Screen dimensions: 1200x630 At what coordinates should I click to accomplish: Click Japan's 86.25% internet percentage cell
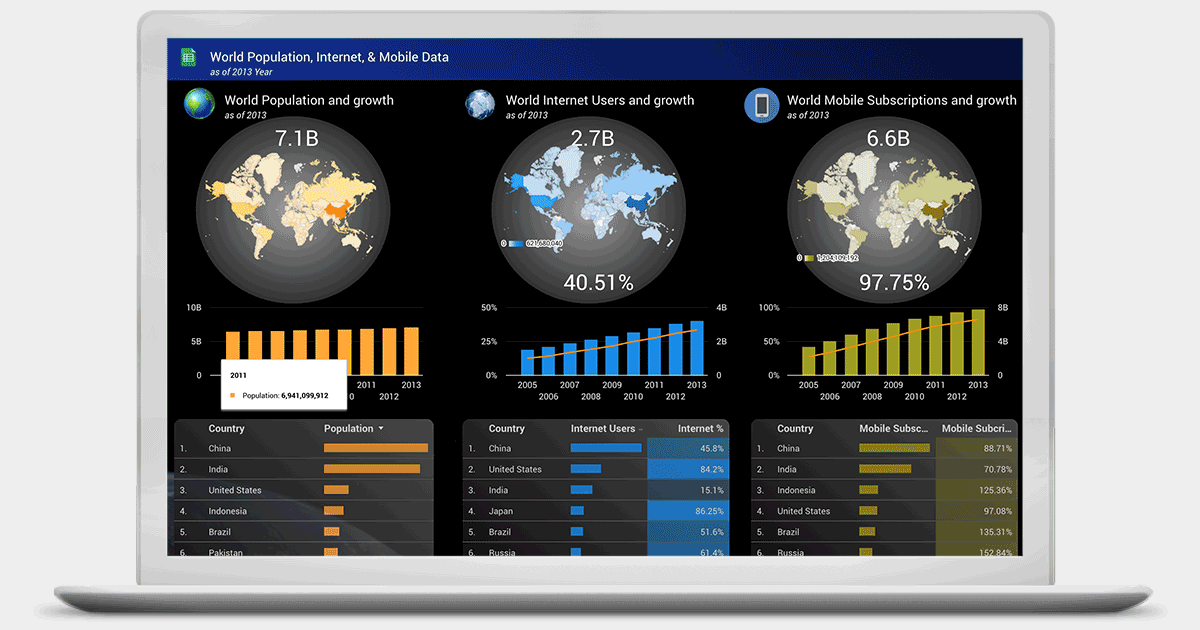pyautogui.click(x=688, y=511)
